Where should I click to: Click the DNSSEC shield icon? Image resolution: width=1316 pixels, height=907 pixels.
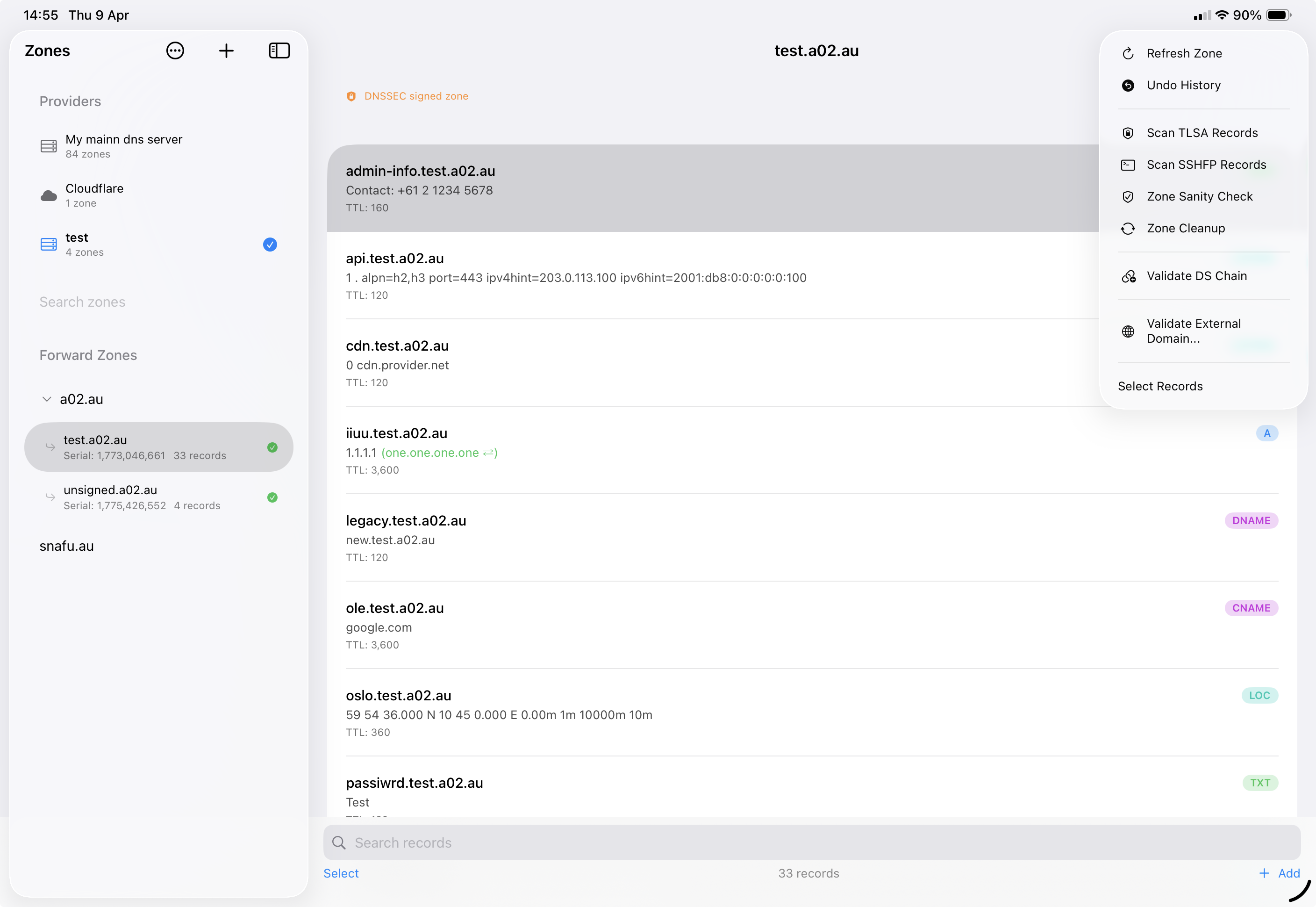[351, 96]
